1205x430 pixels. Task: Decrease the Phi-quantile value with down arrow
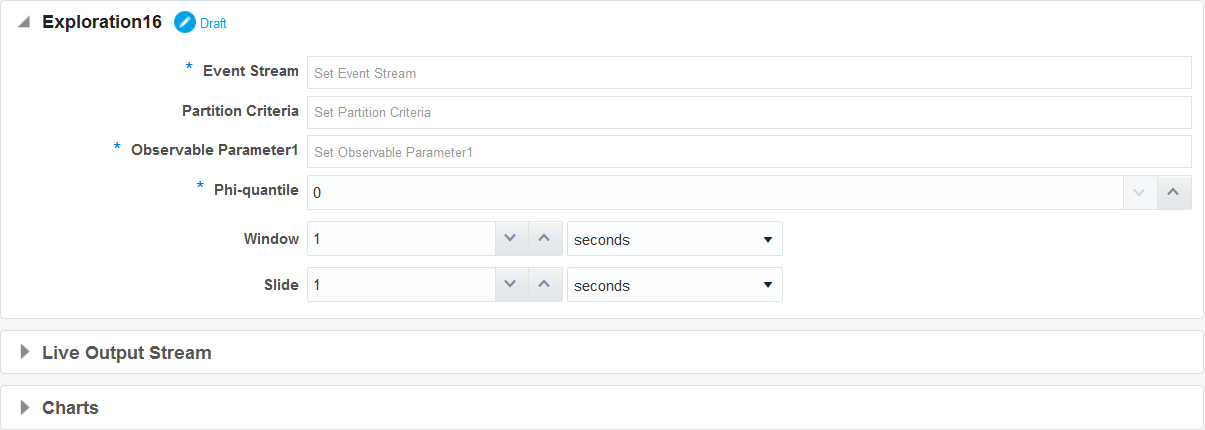(1140, 192)
